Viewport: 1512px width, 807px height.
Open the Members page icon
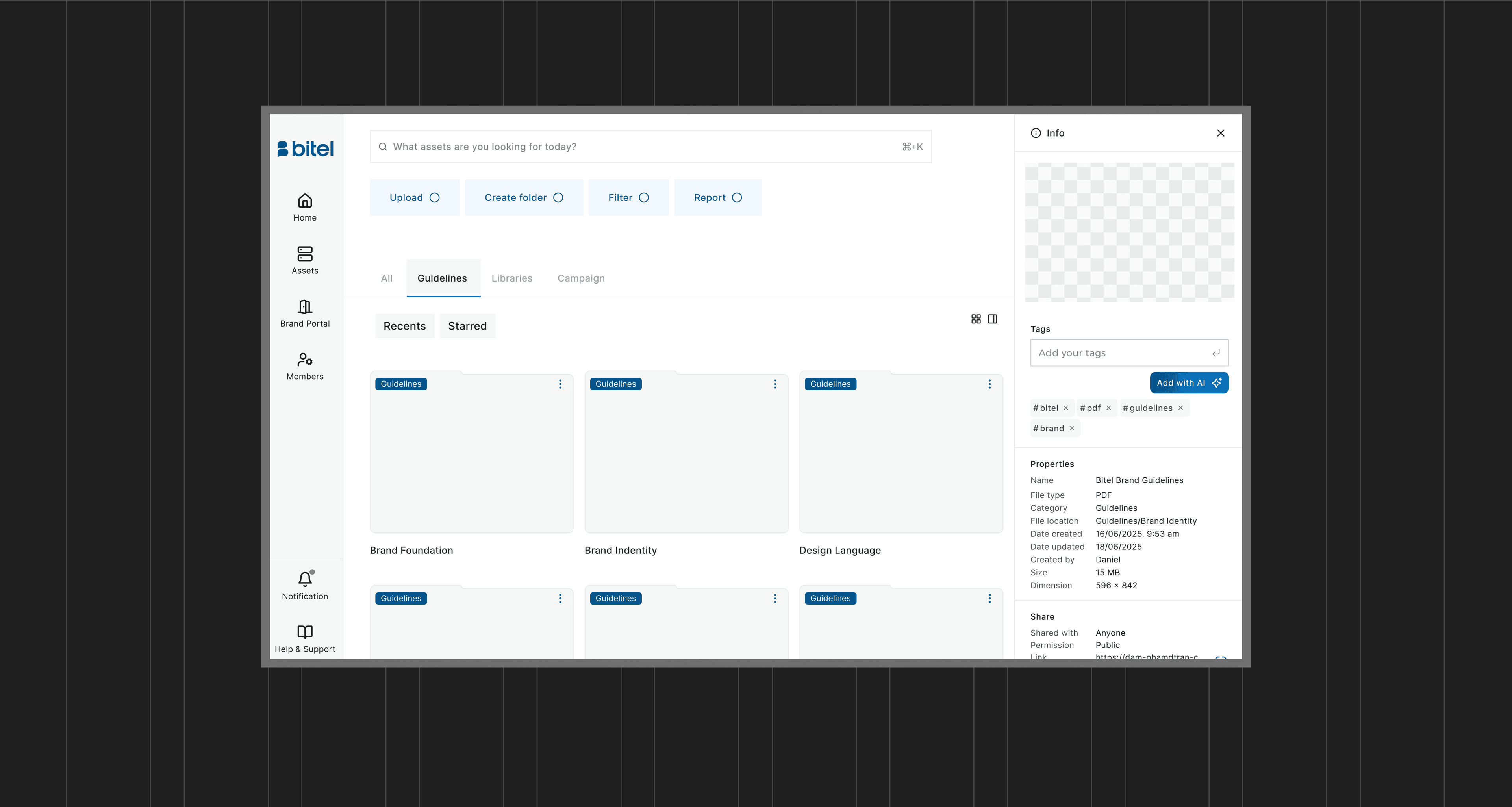click(x=305, y=360)
